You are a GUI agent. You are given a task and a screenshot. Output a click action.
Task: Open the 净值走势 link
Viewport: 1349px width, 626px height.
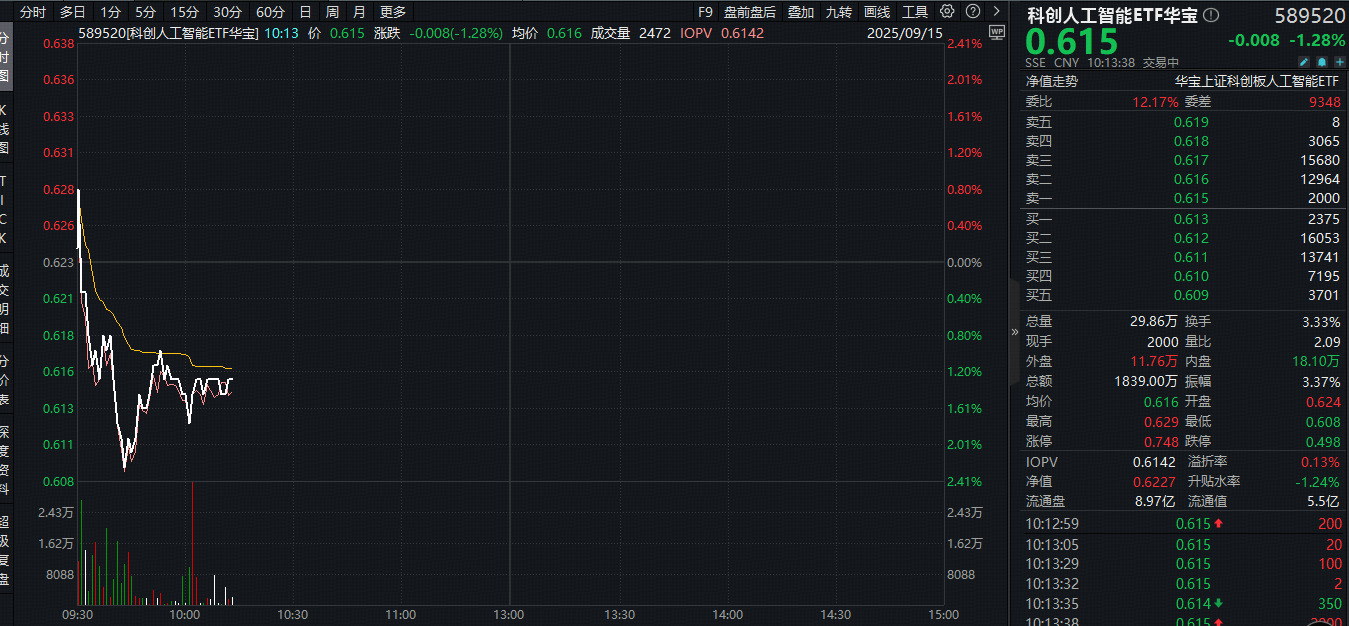click(x=1051, y=81)
